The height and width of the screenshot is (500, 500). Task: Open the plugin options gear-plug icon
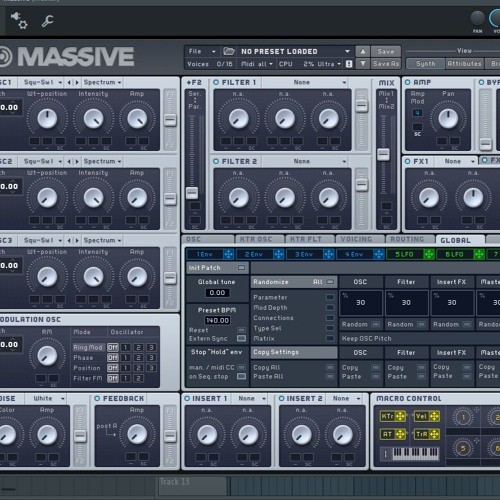coord(19,21)
